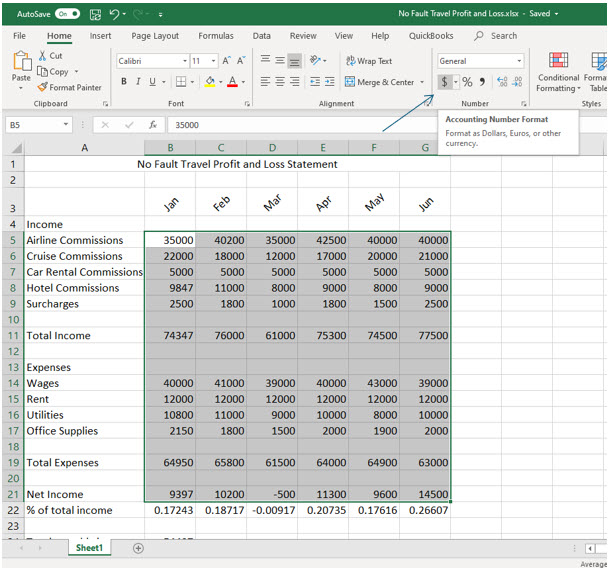Click Wrap Text button
The image size is (610, 570).
[369, 61]
